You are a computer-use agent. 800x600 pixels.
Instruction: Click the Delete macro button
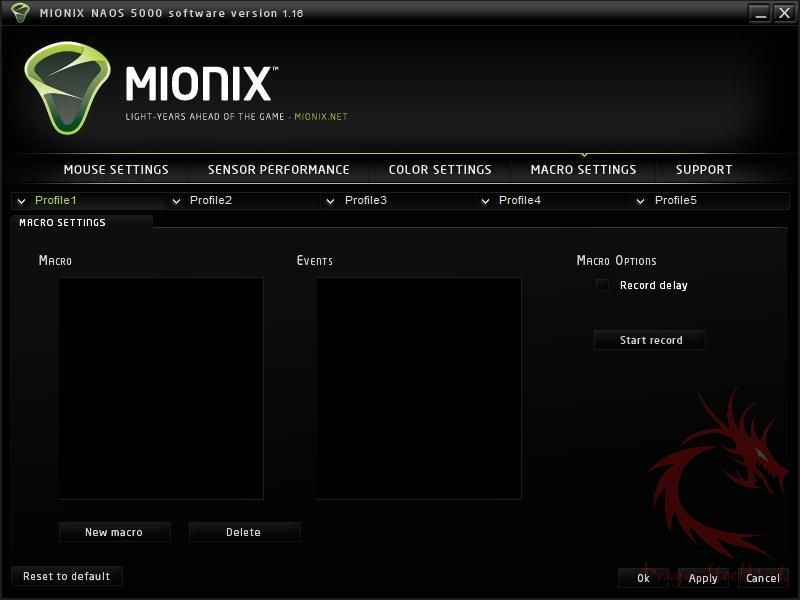244,532
